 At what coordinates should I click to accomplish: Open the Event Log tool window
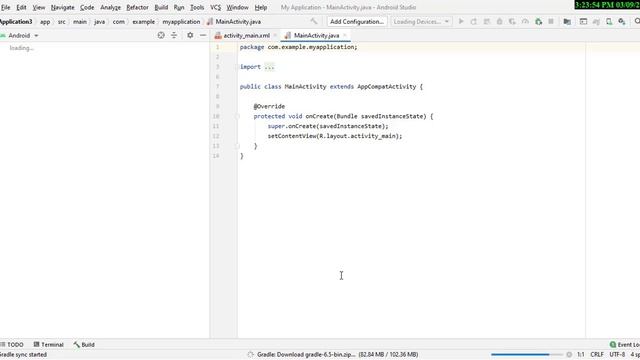tap(624, 344)
